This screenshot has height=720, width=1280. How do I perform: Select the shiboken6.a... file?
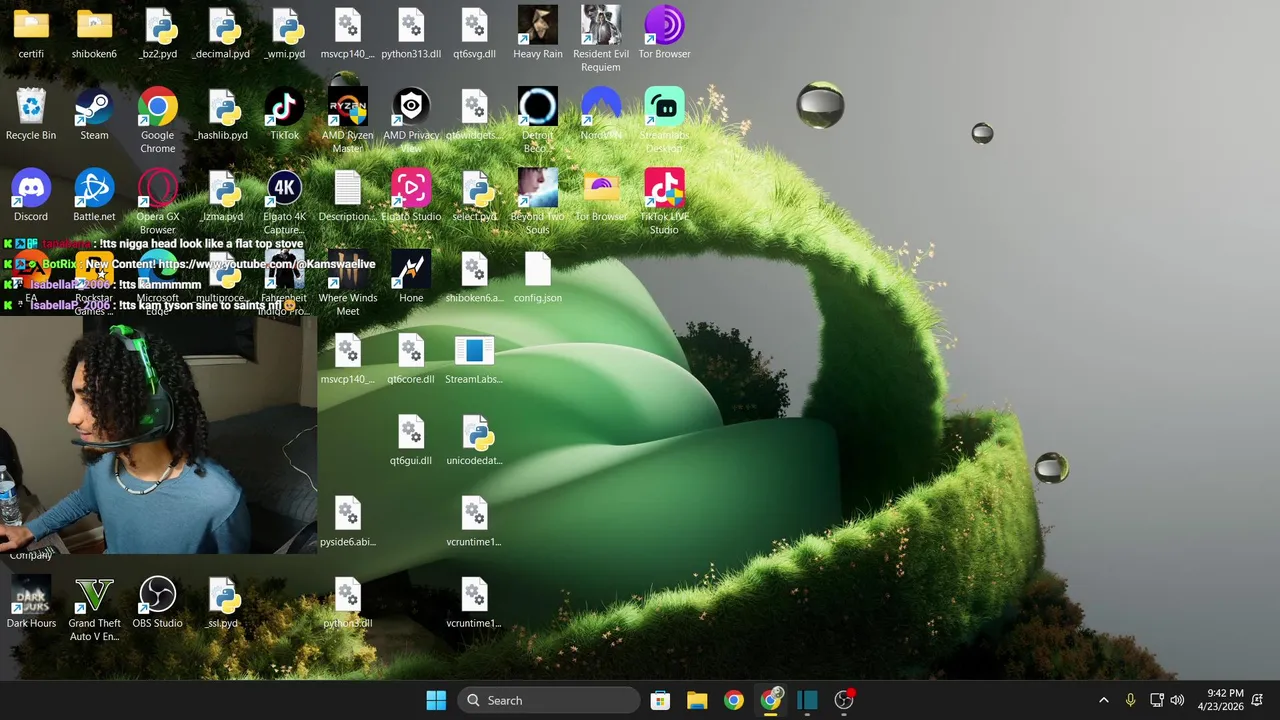(x=474, y=277)
